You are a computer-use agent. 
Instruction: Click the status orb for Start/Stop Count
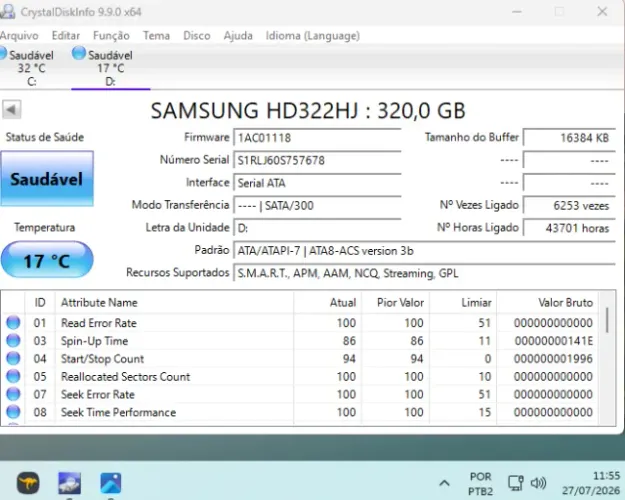coord(13,358)
